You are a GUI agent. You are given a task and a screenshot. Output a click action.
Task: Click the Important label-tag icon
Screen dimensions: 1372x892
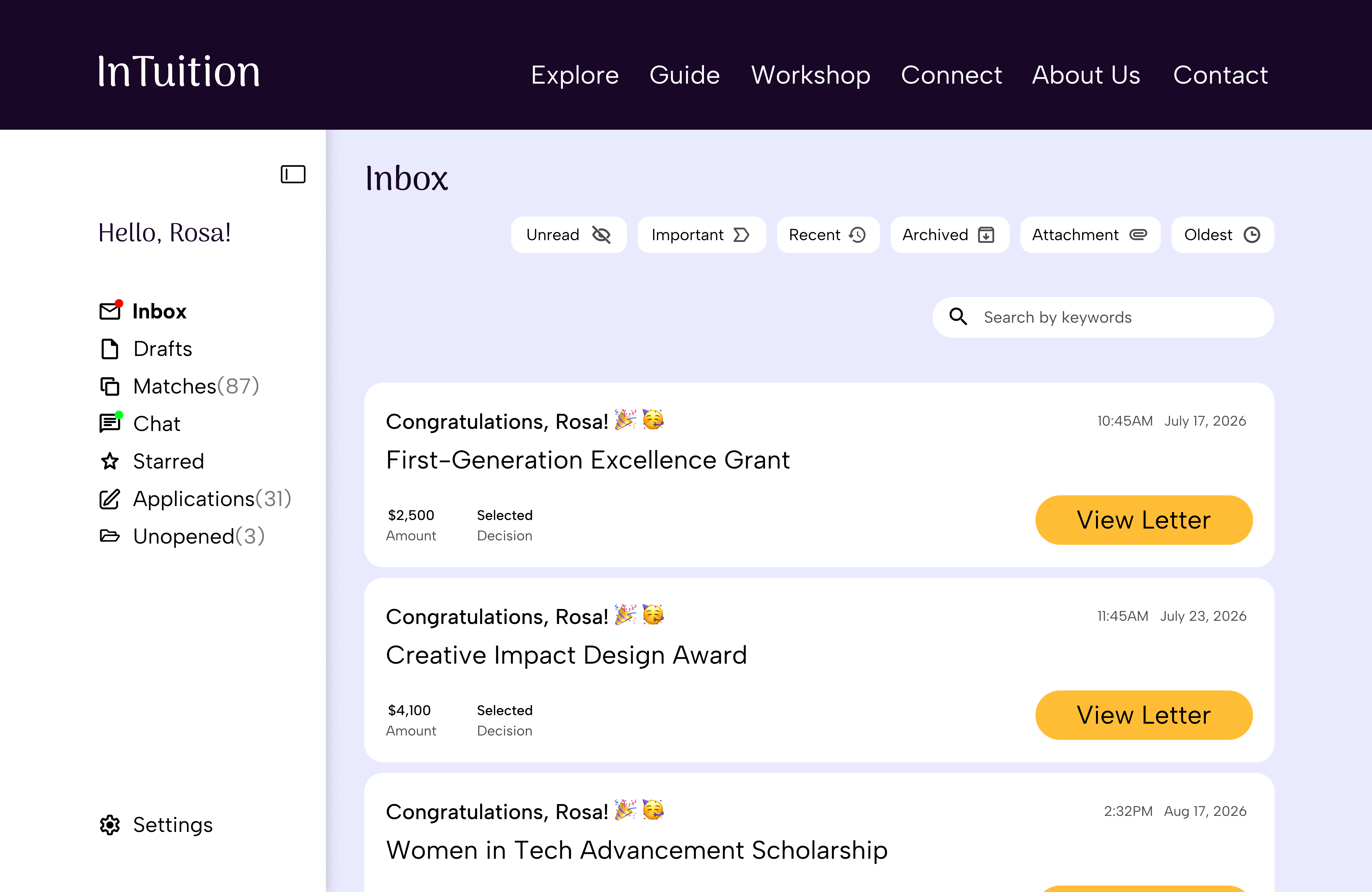tap(741, 235)
